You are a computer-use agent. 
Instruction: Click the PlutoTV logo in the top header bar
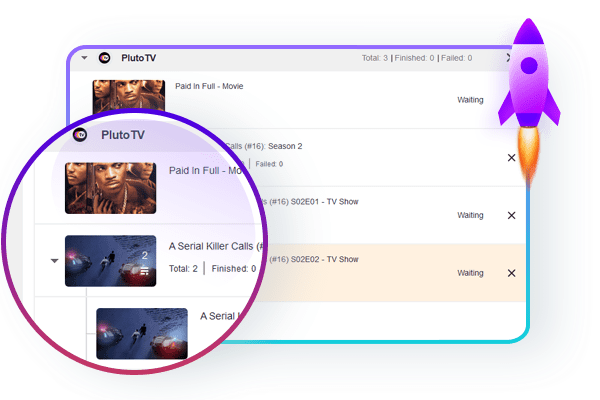tap(104, 58)
